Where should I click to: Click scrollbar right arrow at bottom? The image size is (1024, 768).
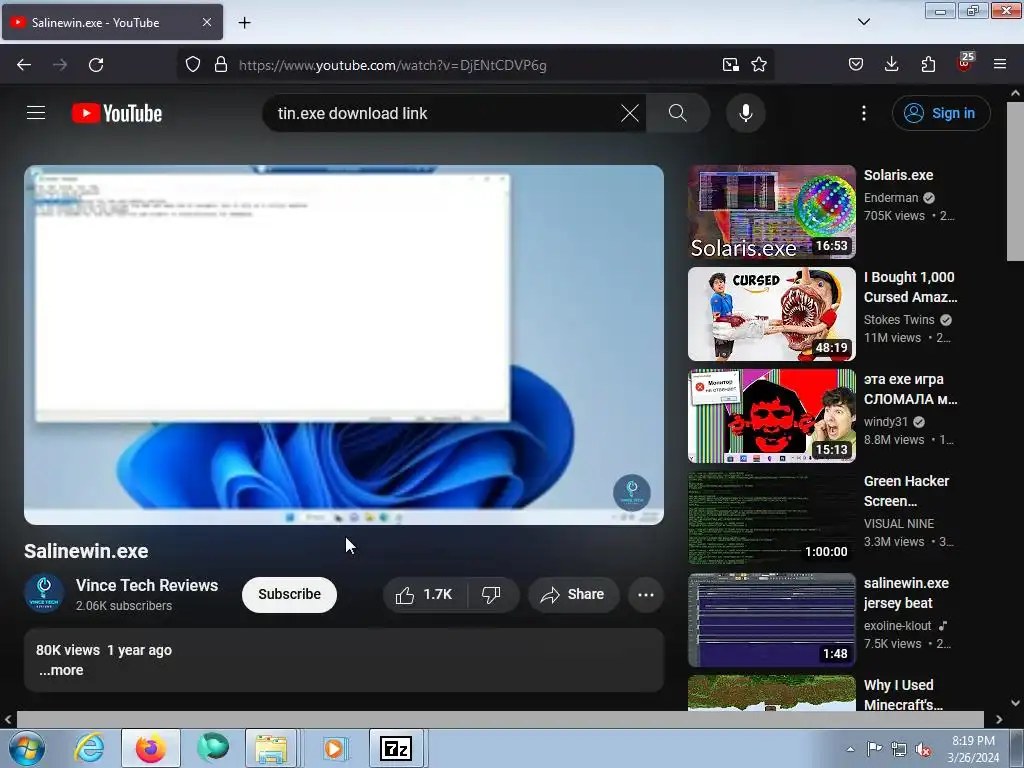pos(999,719)
